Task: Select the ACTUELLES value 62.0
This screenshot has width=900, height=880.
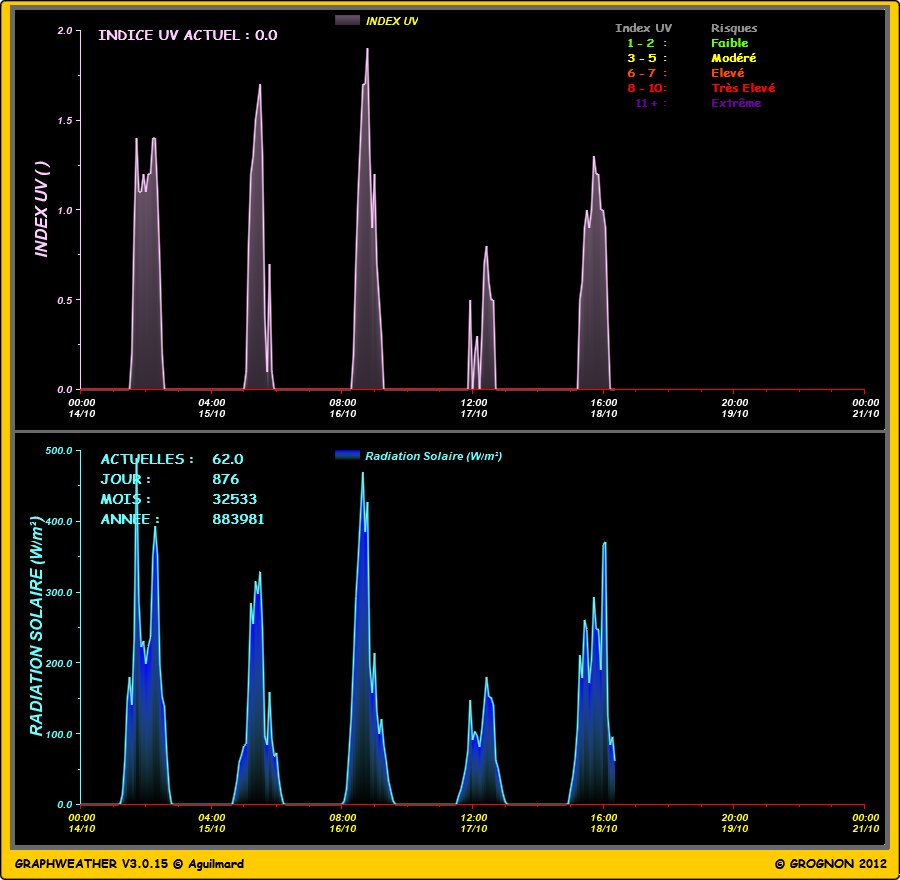Action: click(228, 459)
